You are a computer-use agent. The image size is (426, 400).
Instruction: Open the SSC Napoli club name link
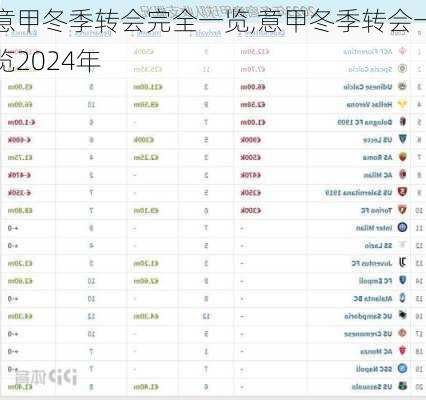[x=374, y=369]
